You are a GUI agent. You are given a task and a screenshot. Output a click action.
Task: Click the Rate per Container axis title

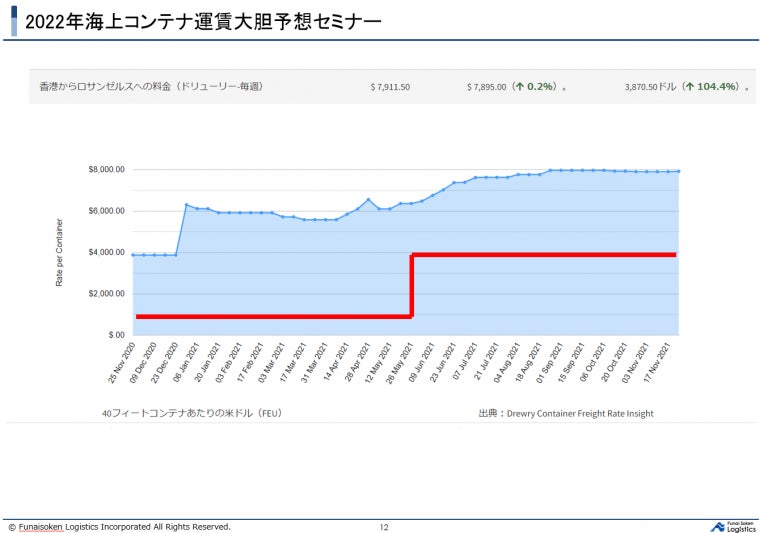pos(59,252)
